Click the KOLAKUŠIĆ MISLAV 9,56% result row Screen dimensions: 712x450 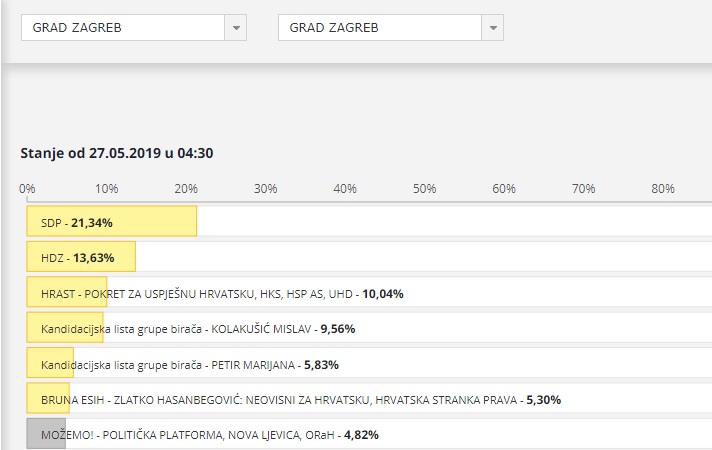(369, 327)
